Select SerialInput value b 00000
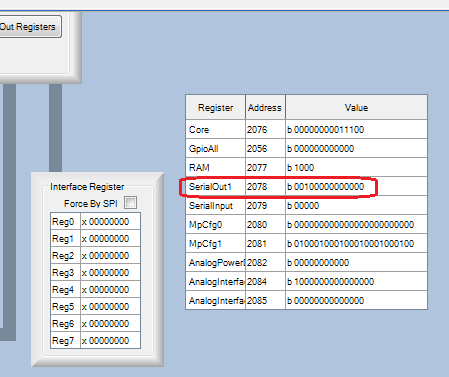The height and width of the screenshot is (377, 449). click(x=356, y=205)
